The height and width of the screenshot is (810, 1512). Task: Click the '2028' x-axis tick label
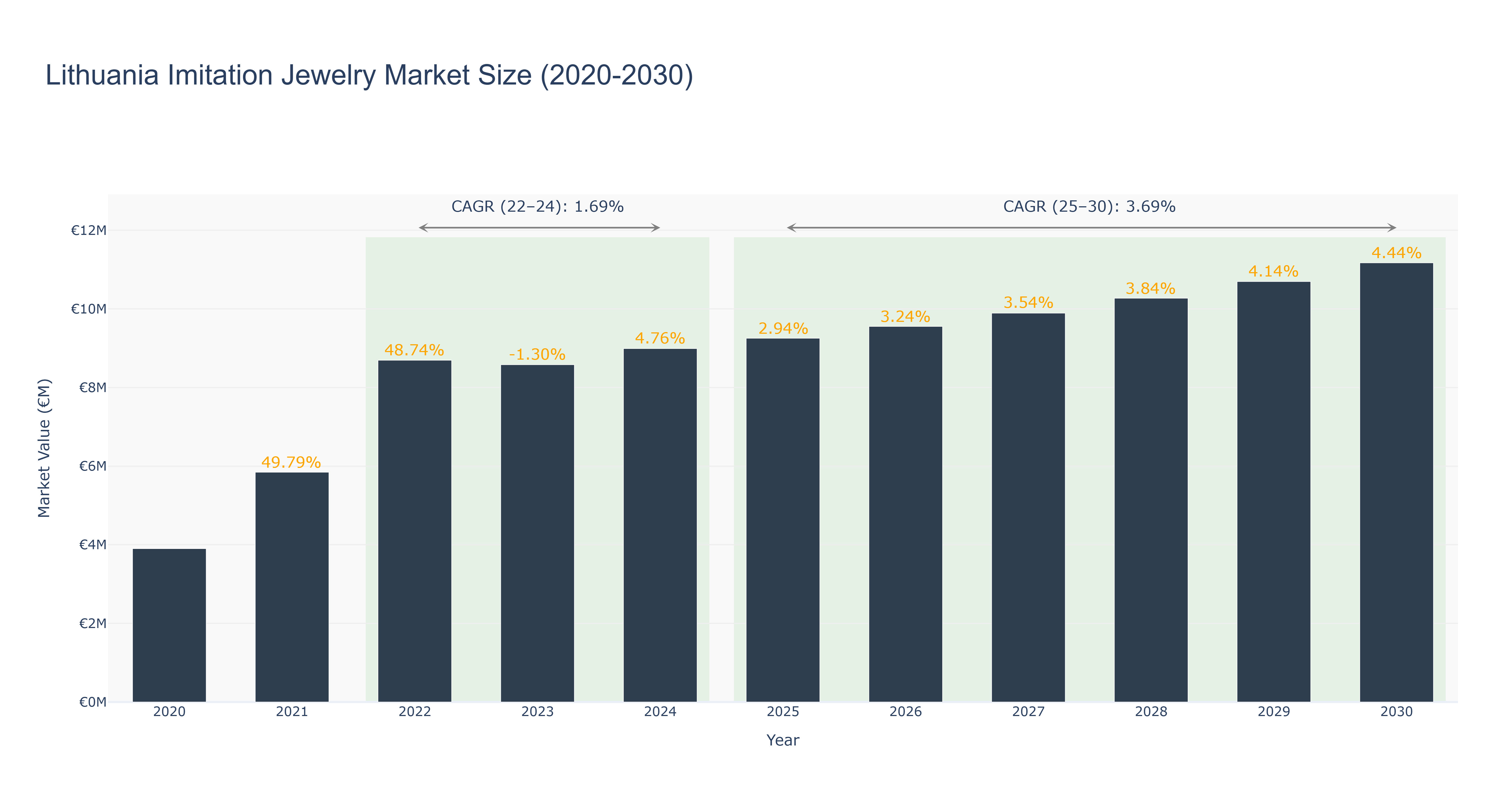coord(1150,711)
